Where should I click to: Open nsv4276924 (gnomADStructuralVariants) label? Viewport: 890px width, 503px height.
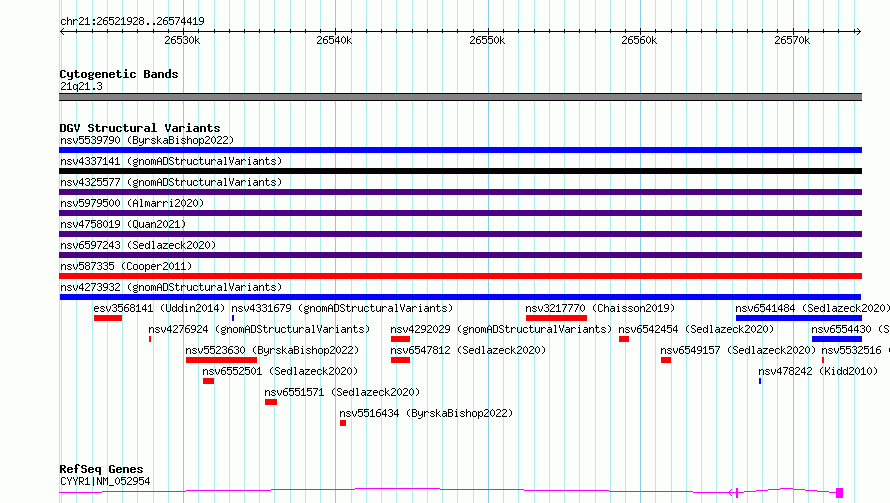[x=259, y=329]
